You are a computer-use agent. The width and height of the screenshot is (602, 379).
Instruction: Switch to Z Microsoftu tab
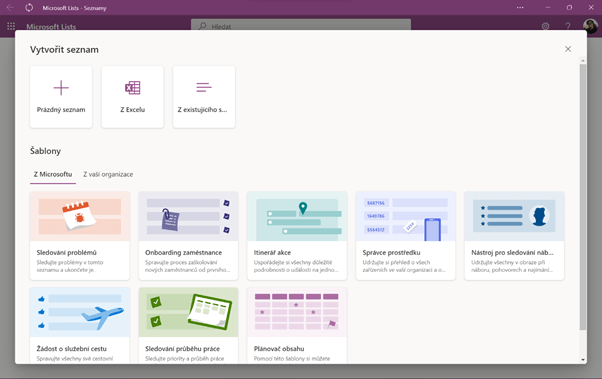(53, 174)
